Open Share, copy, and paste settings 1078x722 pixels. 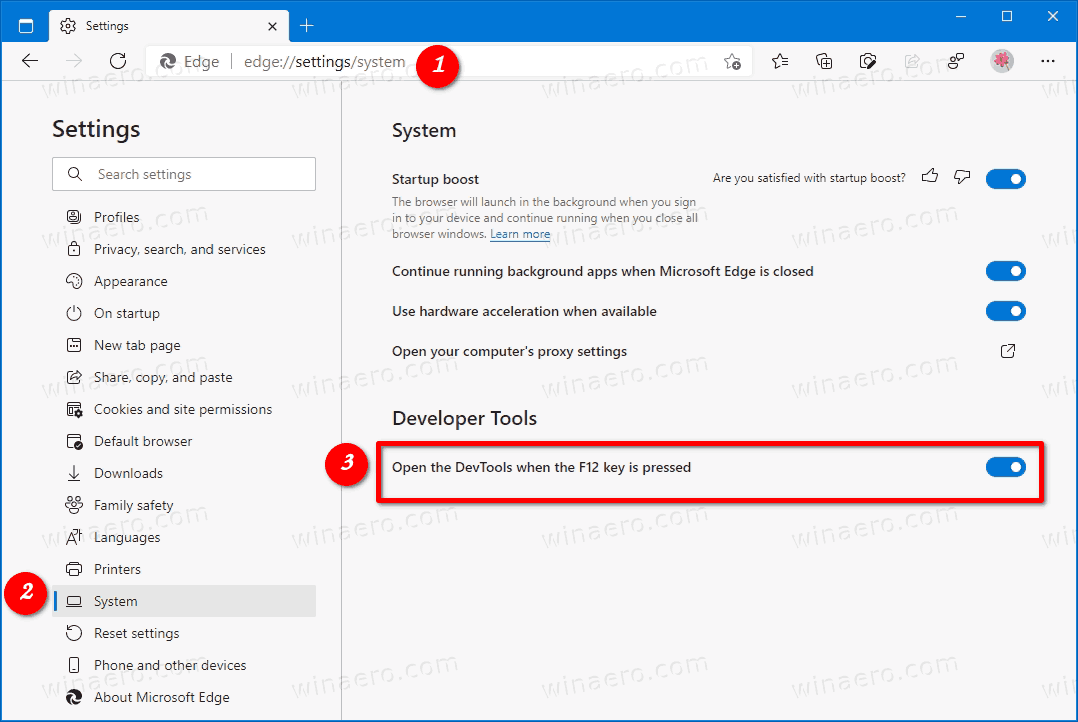click(184, 377)
